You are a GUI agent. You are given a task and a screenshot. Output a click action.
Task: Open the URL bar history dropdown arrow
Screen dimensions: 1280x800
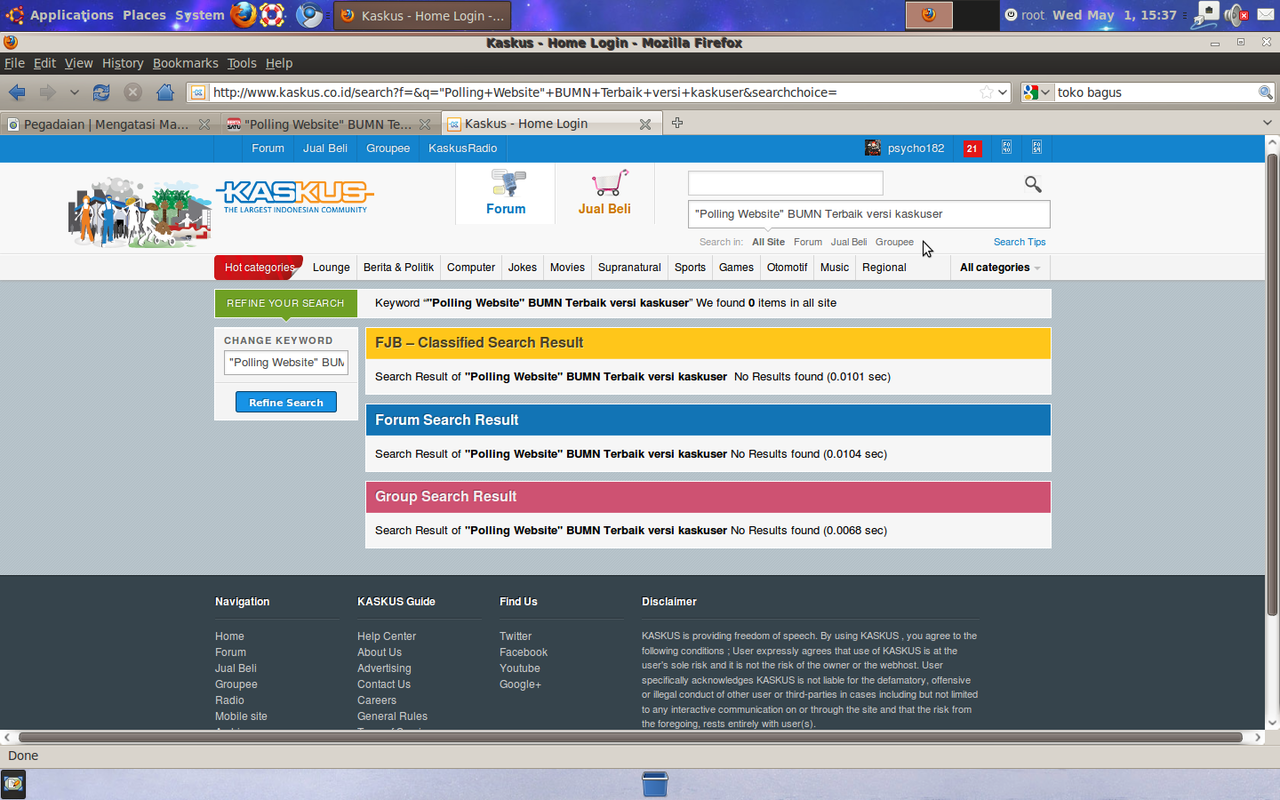pyautogui.click(x=1004, y=92)
